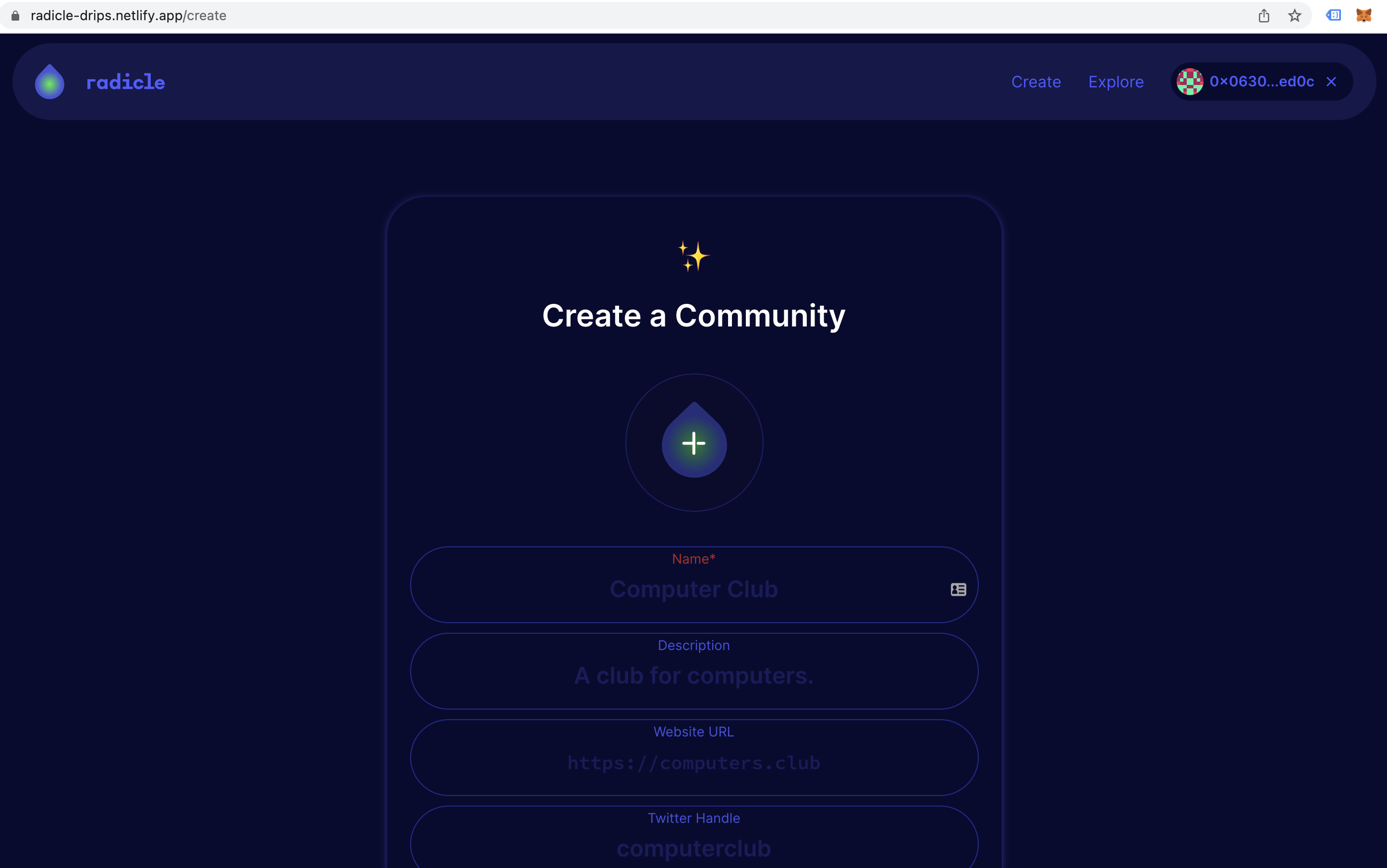Screen dimensions: 1387x868
Task: Open the radicle wordmark home link
Action: (x=126, y=82)
